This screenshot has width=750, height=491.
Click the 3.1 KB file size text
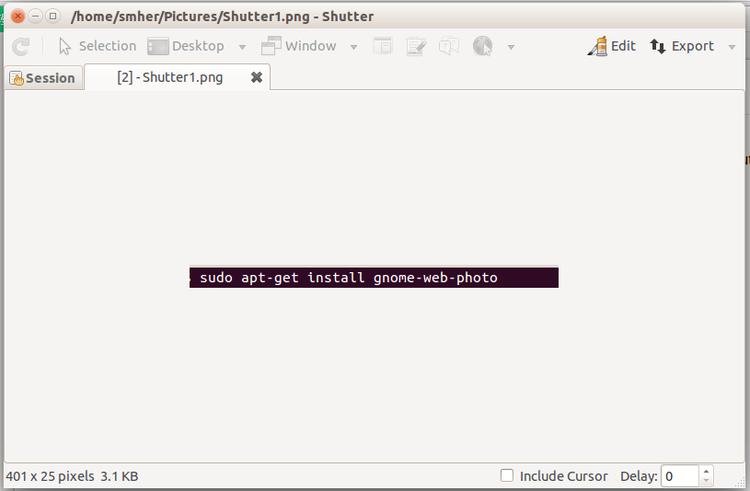119,476
